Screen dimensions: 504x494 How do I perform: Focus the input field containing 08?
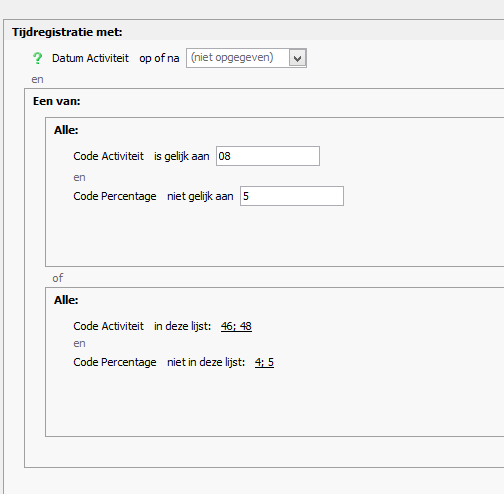pyautogui.click(x=268, y=156)
